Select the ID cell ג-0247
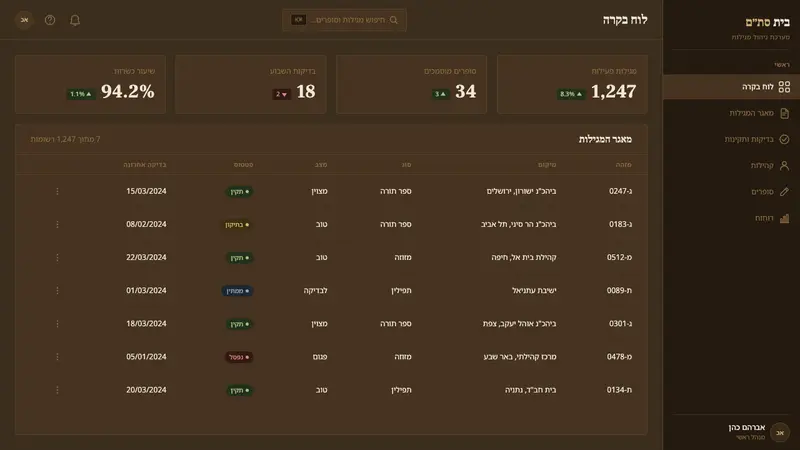This screenshot has height=450, width=800. point(620,191)
